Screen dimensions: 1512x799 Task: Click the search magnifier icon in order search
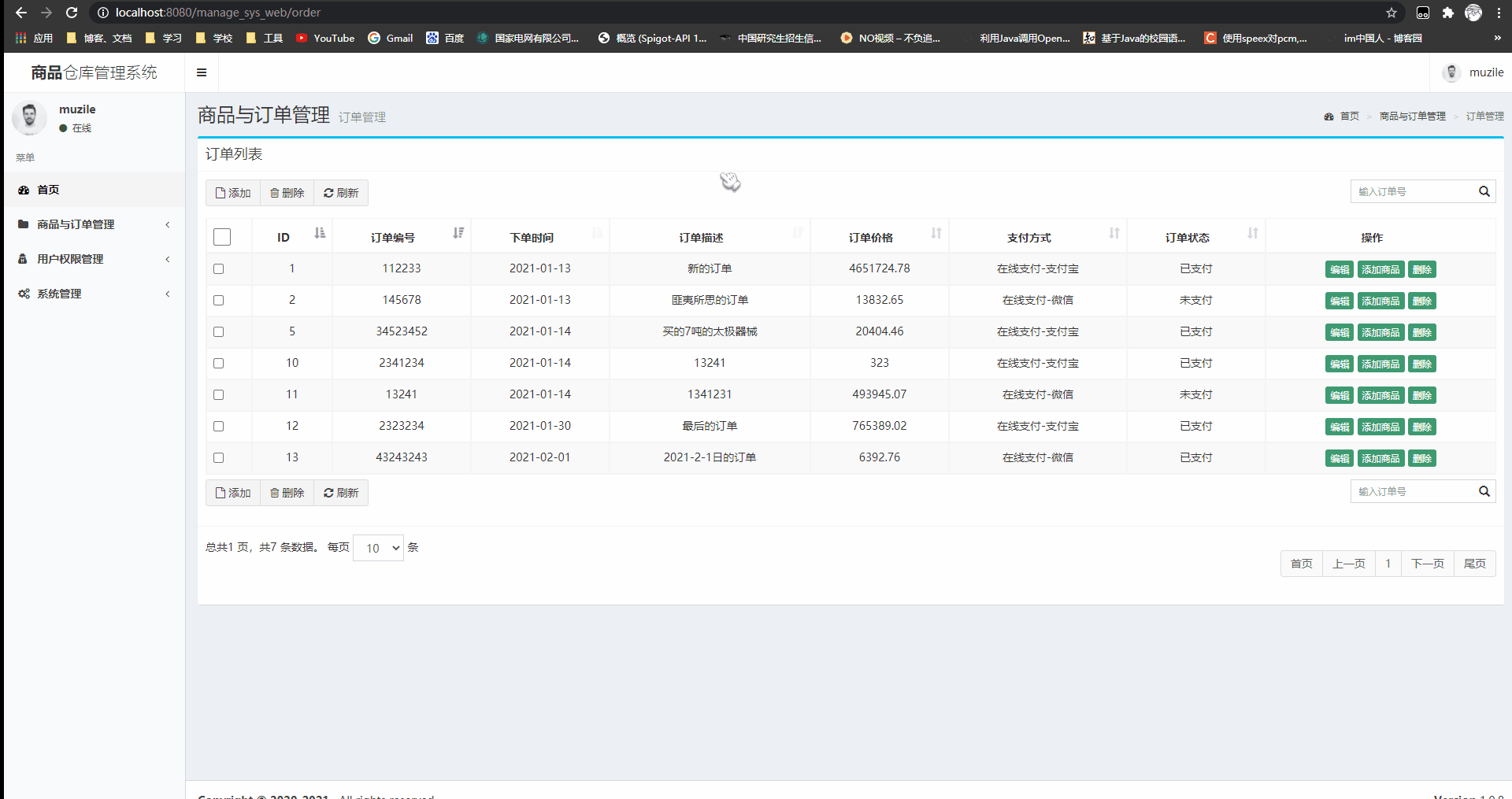(1484, 191)
